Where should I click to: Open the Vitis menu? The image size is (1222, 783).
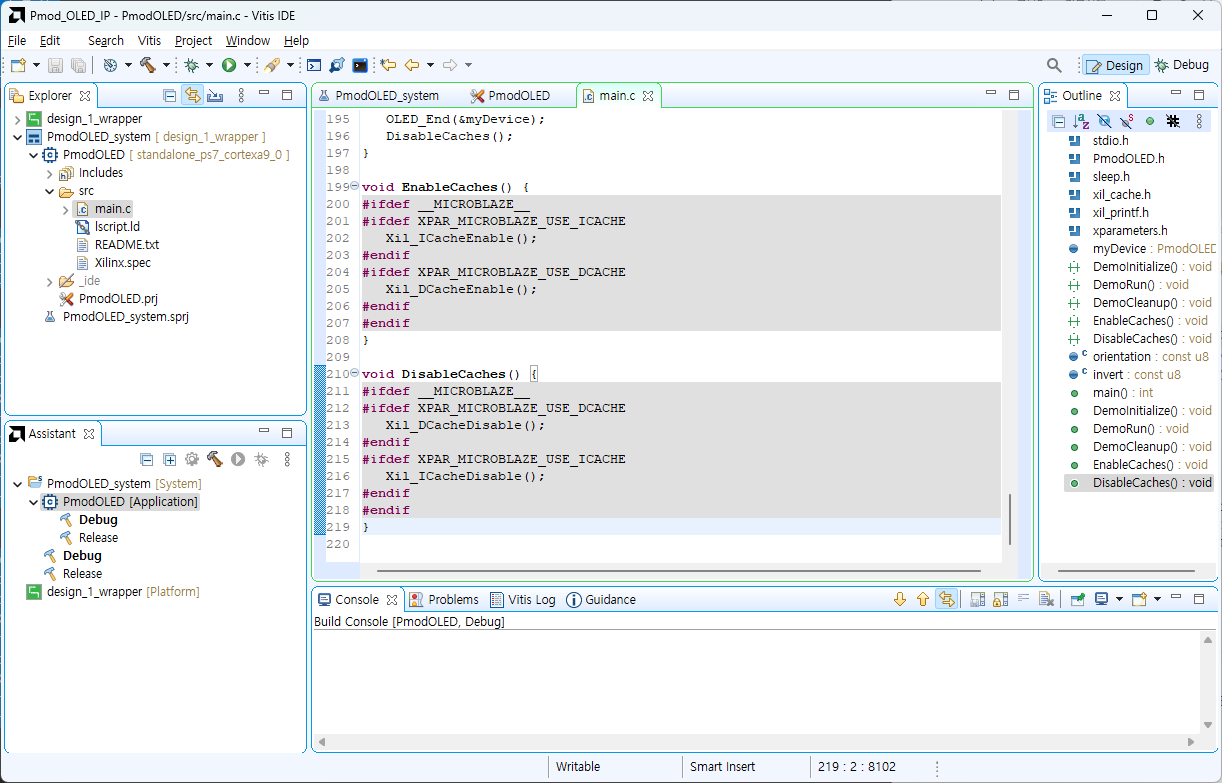click(149, 41)
